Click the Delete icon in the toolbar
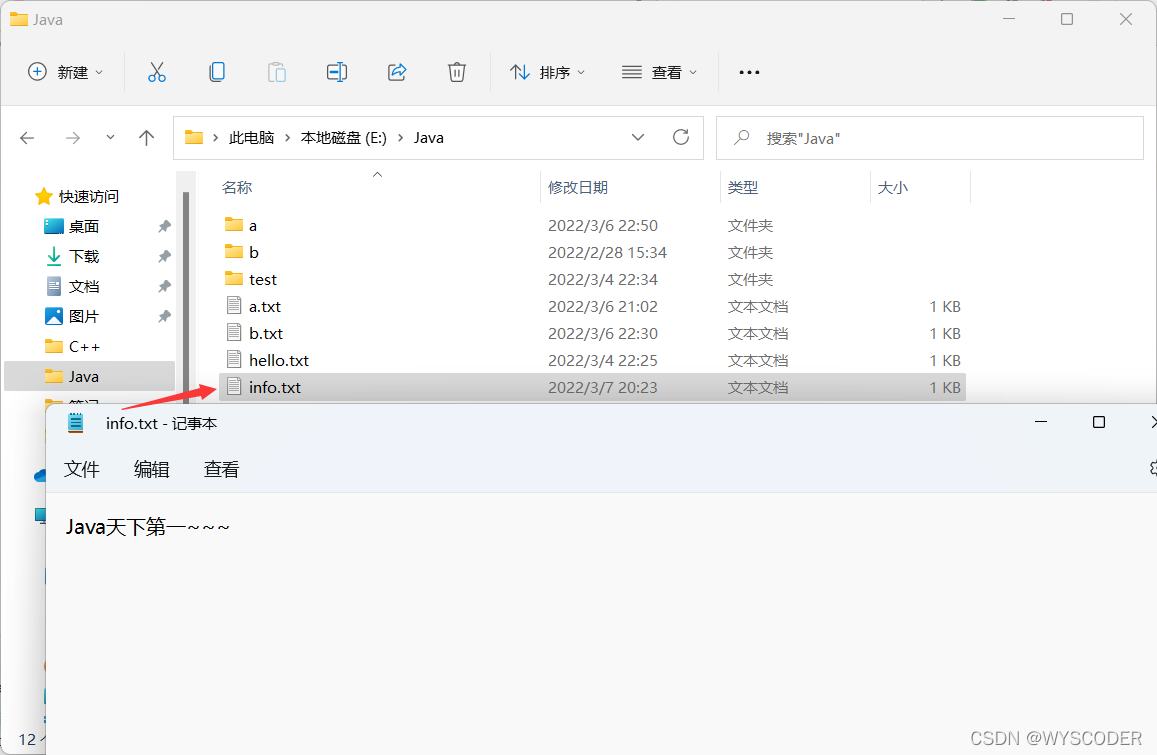 click(456, 71)
